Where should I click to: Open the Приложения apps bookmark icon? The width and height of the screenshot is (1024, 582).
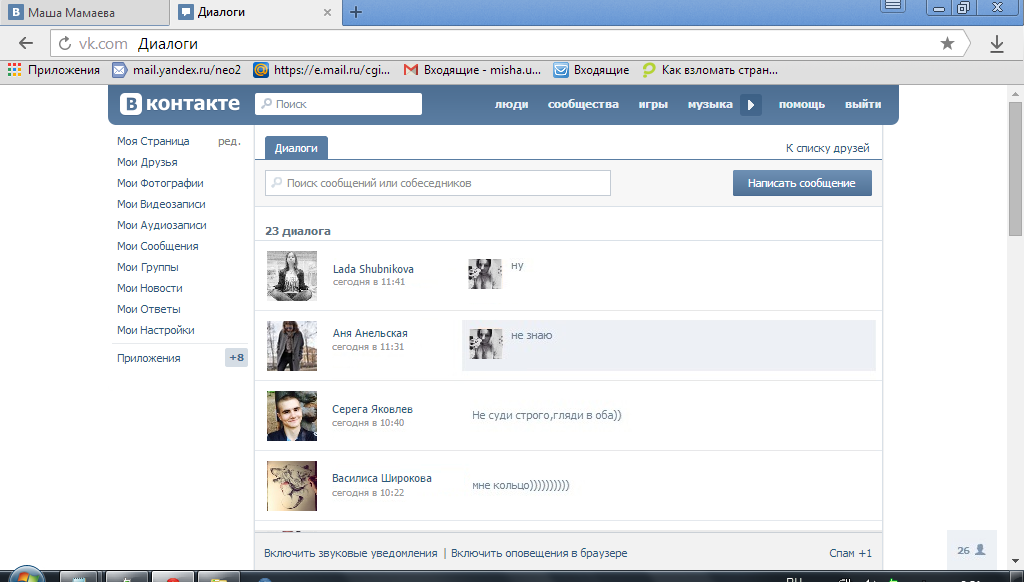[x=15, y=70]
